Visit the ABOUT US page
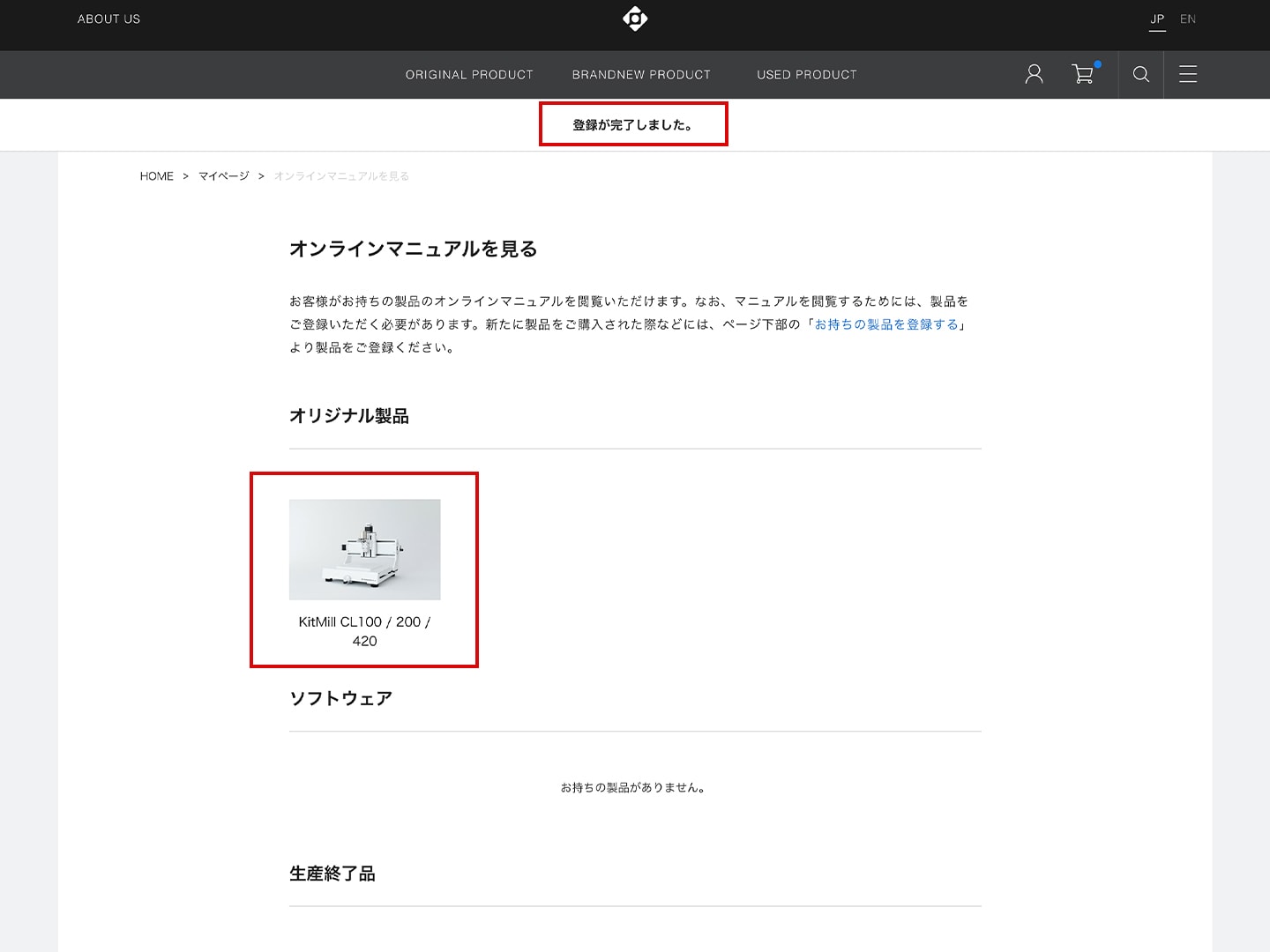 [x=108, y=19]
